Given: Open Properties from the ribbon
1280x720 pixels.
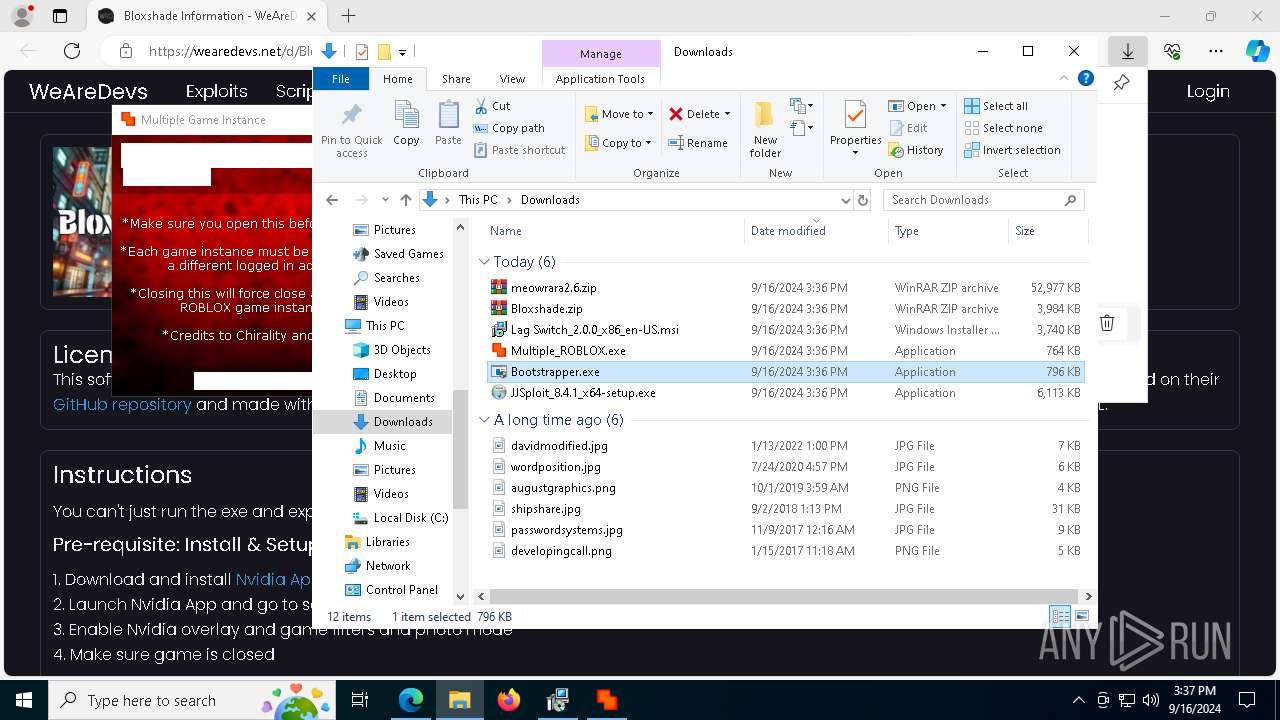Looking at the screenshot, I should [x=855, y=128].
